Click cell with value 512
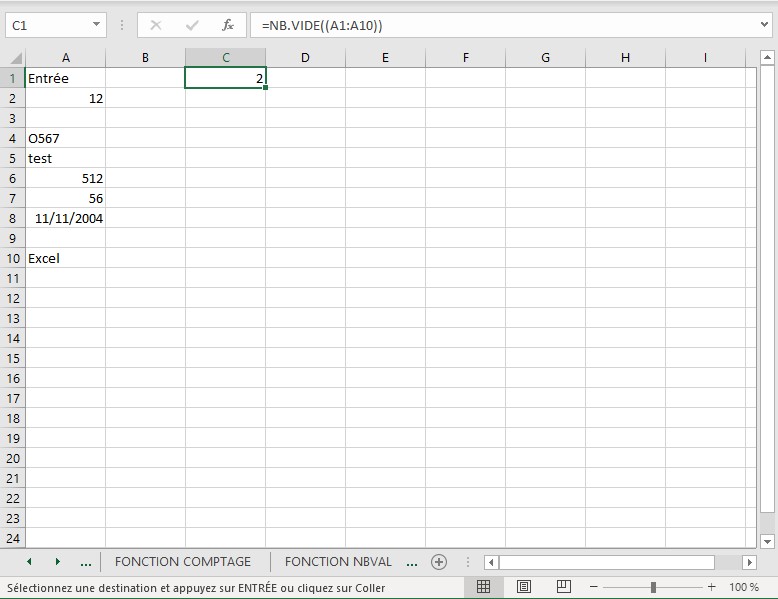Image resolution: width=778 pixels, height=599 pixels. click(65, 179)
